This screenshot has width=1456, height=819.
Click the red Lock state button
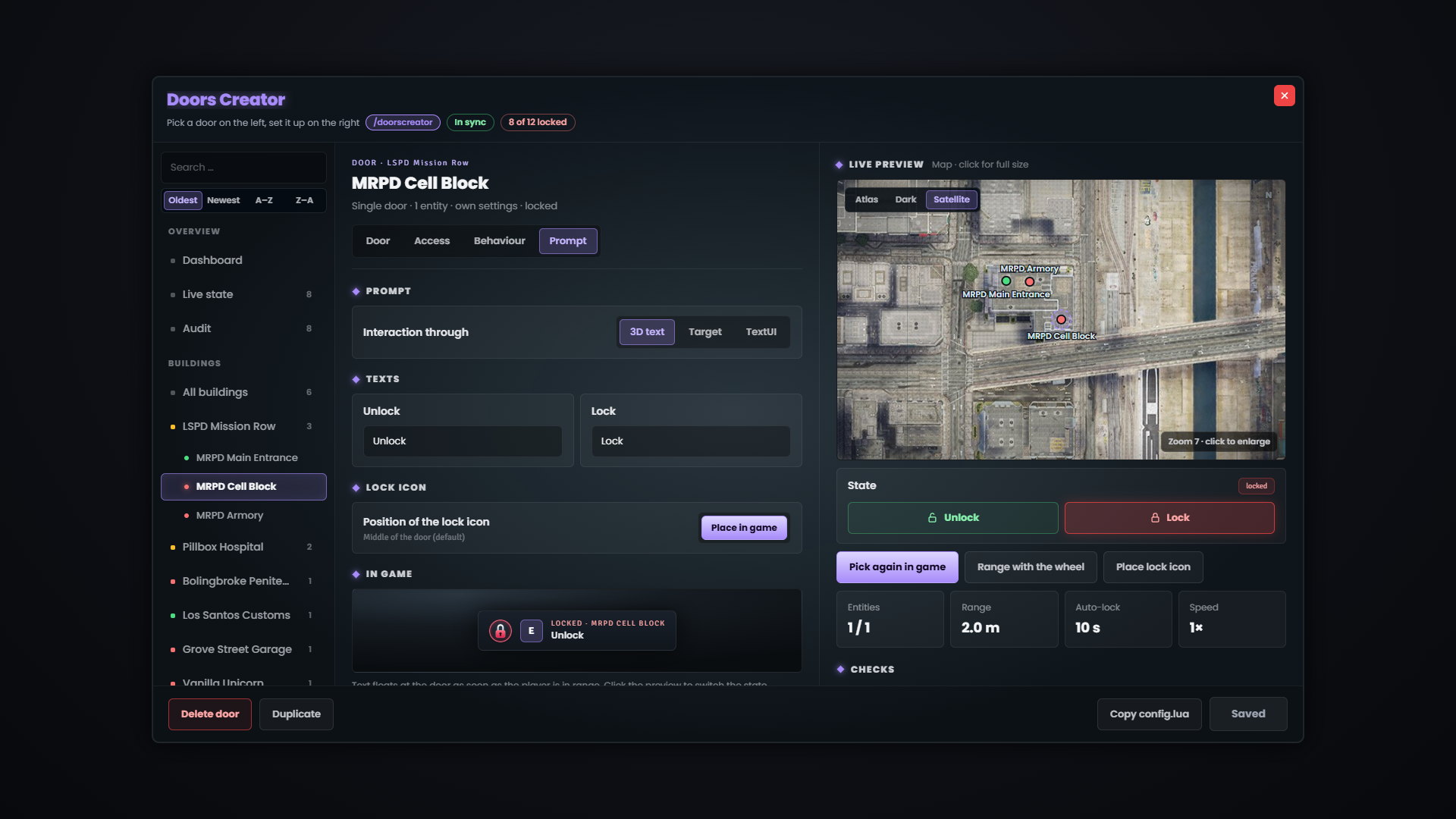[1169, 518]
